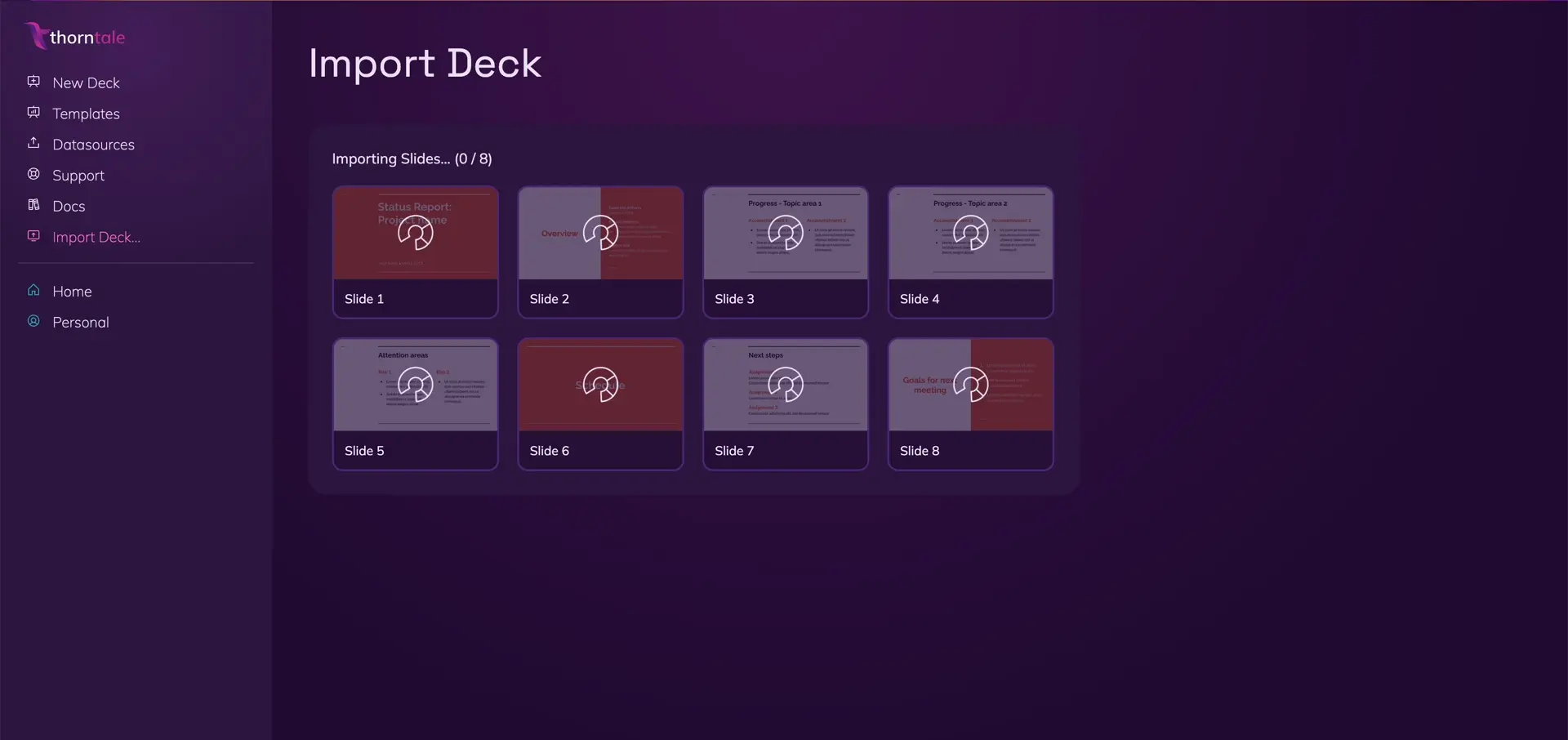1568x740 pixels.
Task: Click the loading spinner on Slide 4
Action: coord(971,233)
